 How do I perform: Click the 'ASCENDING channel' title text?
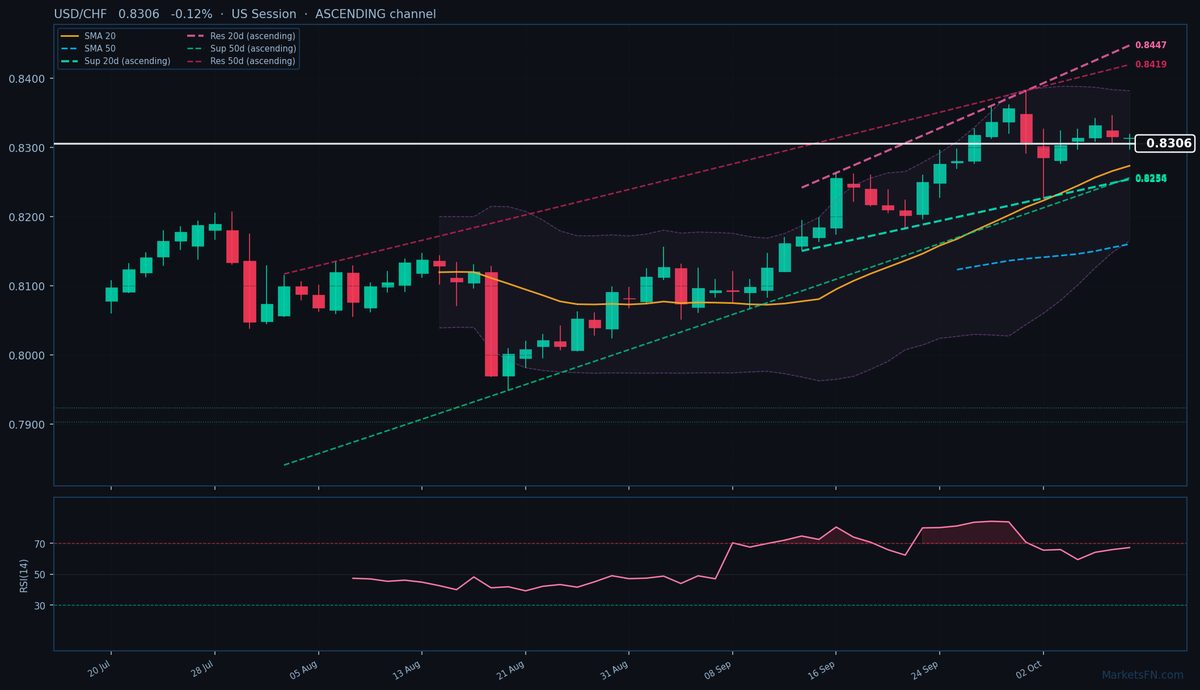pyautogui.click(x=374, y=14)
